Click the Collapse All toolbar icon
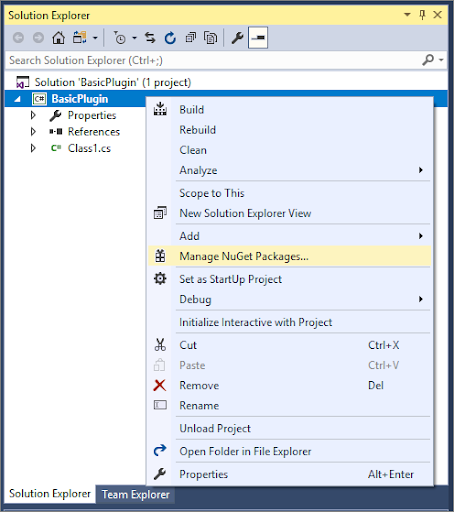The width and height of the screenshot is (454, 512). tap(191, 38)
